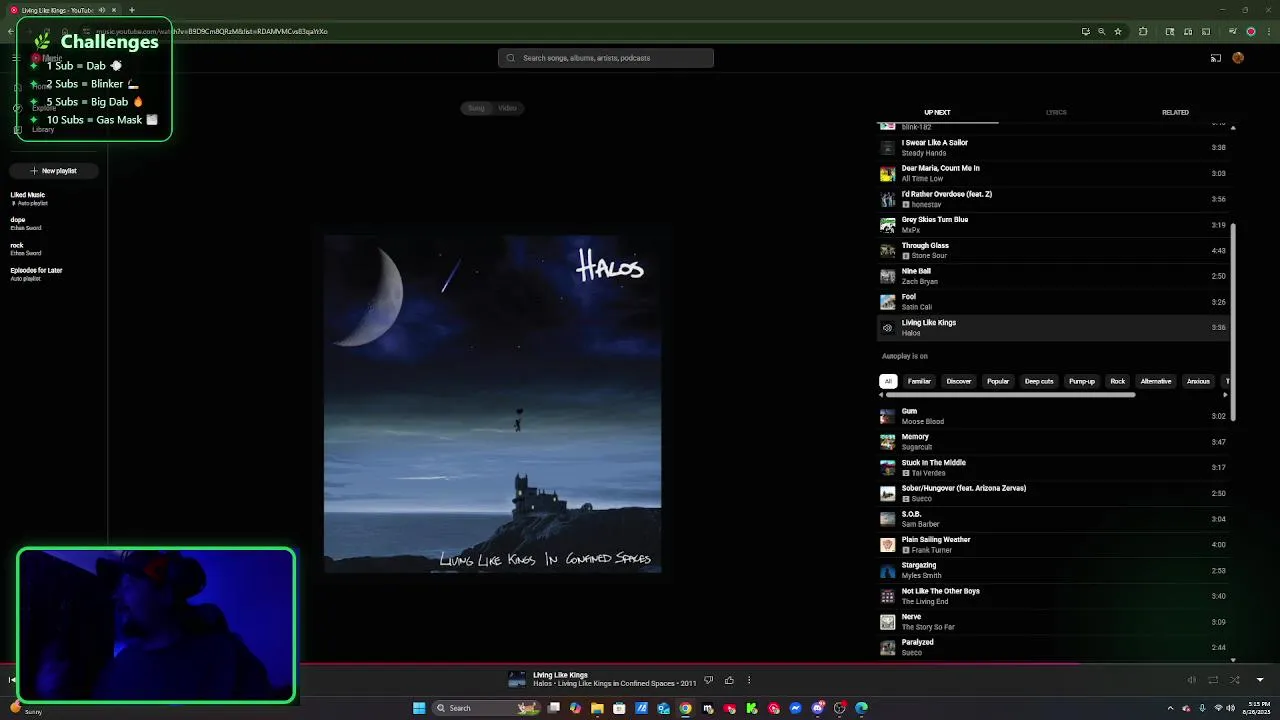This screenshot has height=720, width=1280.
Task: Toggle shuffle in the player bar
Action: [1235, 680]
